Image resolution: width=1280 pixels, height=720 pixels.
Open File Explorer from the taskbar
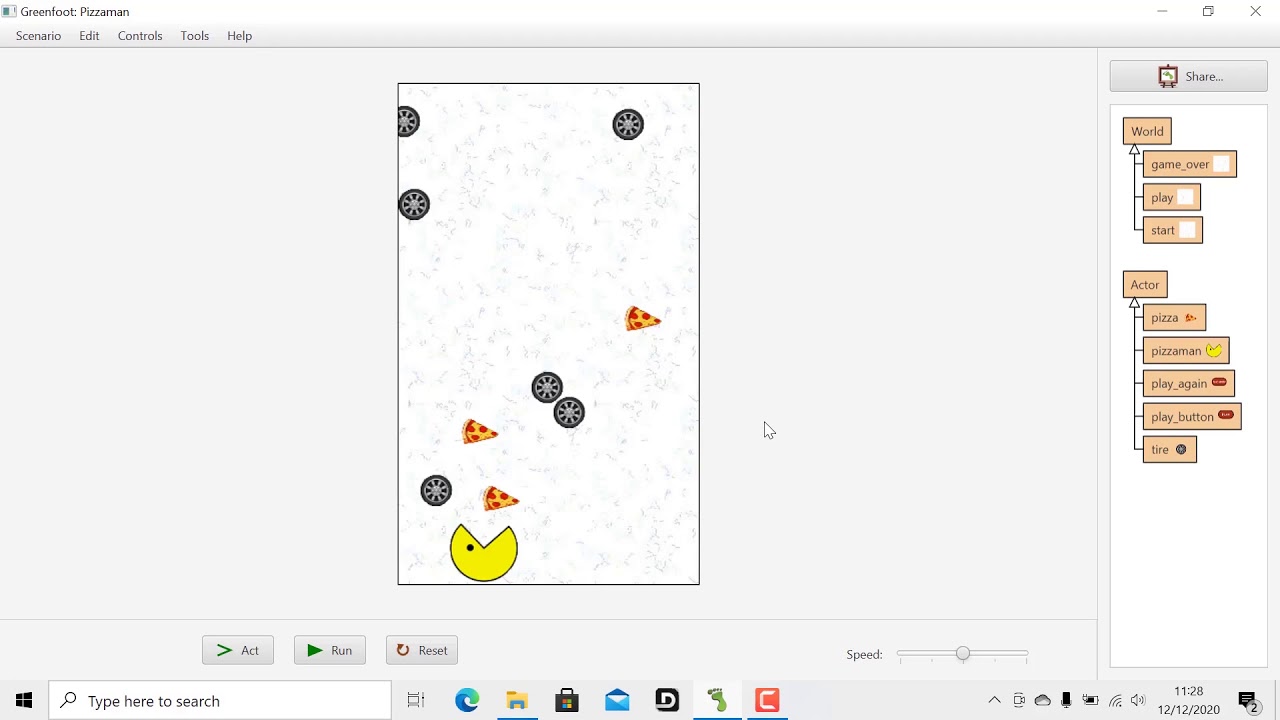coord(517,701)
